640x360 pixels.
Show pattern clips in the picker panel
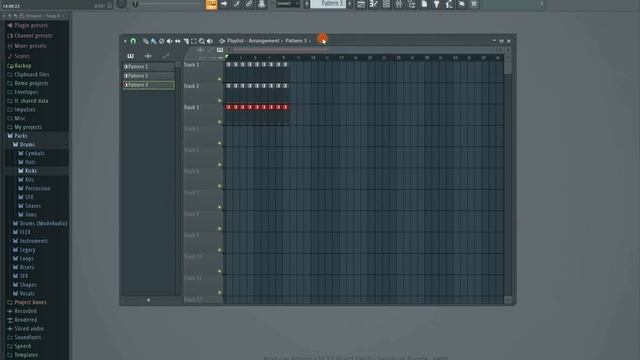[x=130, y=56]
